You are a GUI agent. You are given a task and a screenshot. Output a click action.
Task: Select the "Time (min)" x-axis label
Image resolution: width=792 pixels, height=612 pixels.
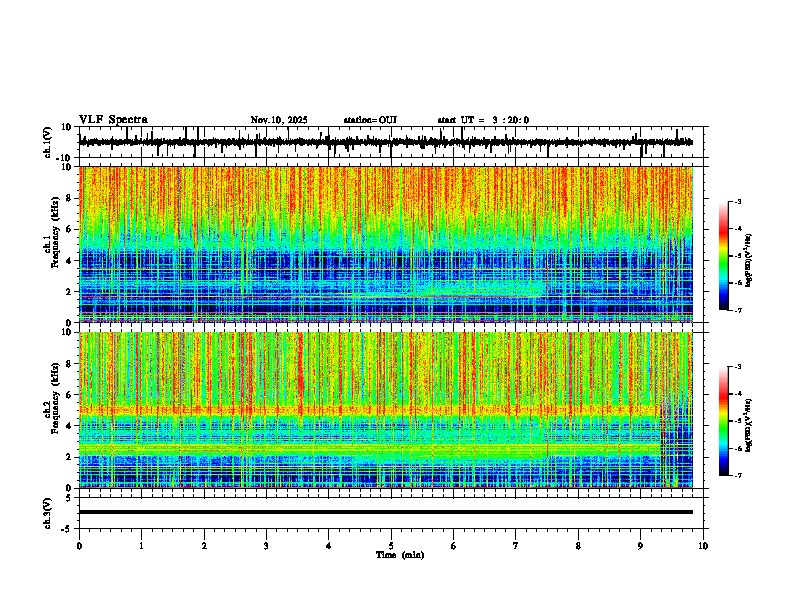[x=400, y=555]
